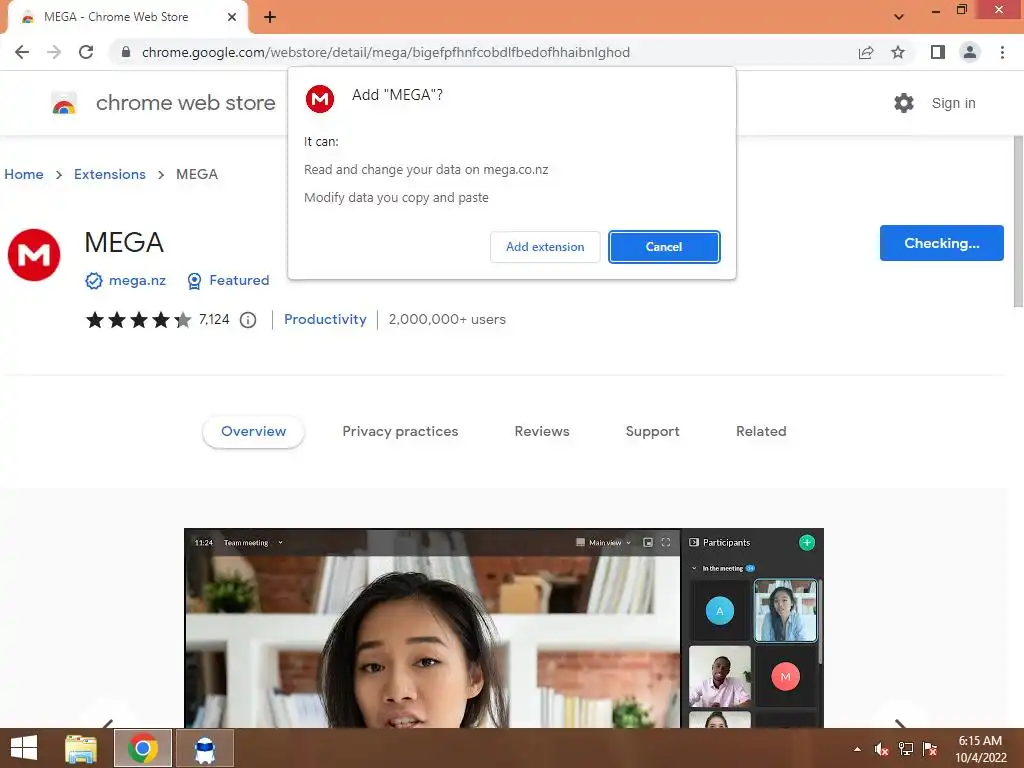
Task: Click the Featured label link
Action: click(239, 281)
